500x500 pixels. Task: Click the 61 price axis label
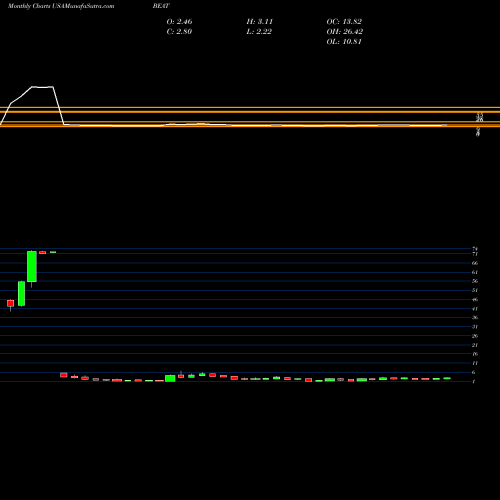click(475, 272)
